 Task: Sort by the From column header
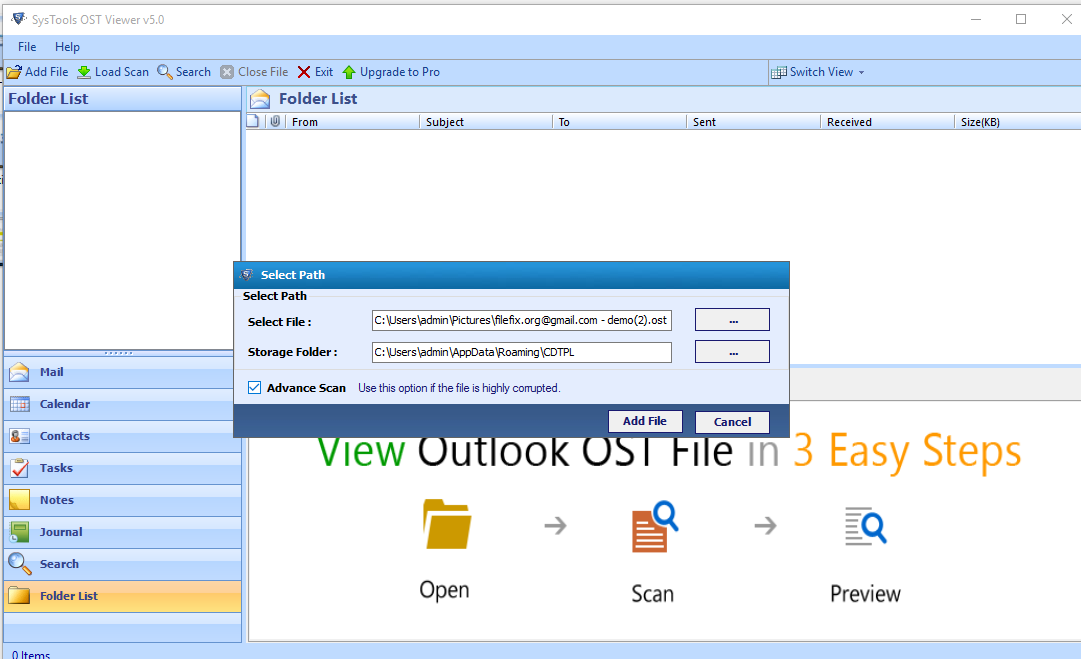(x=353, y=122)
